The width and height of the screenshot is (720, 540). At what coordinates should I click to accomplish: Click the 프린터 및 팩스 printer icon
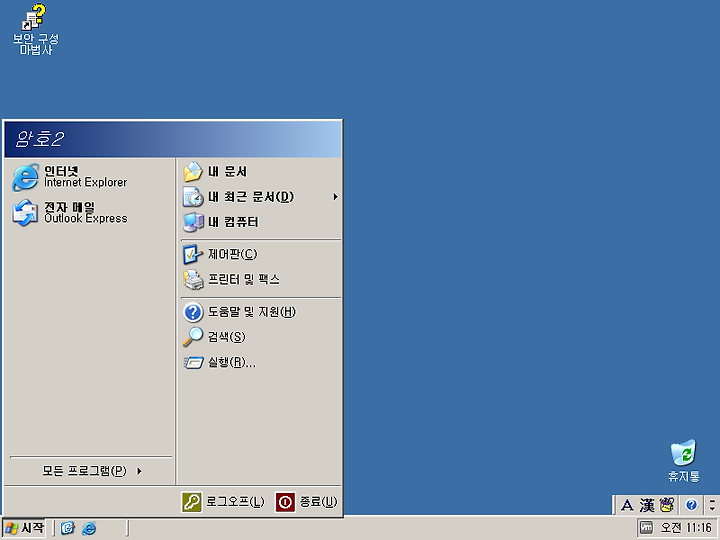pyautogui.click(x=193, y=280)
